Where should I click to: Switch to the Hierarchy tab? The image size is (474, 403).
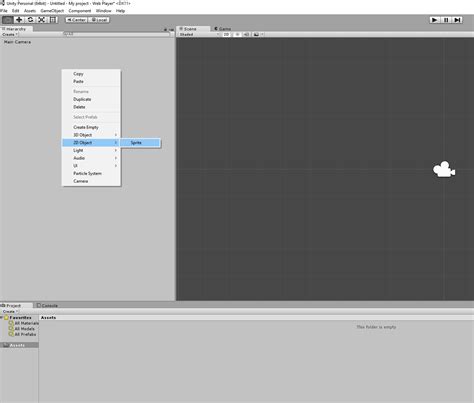pos(16,29)
